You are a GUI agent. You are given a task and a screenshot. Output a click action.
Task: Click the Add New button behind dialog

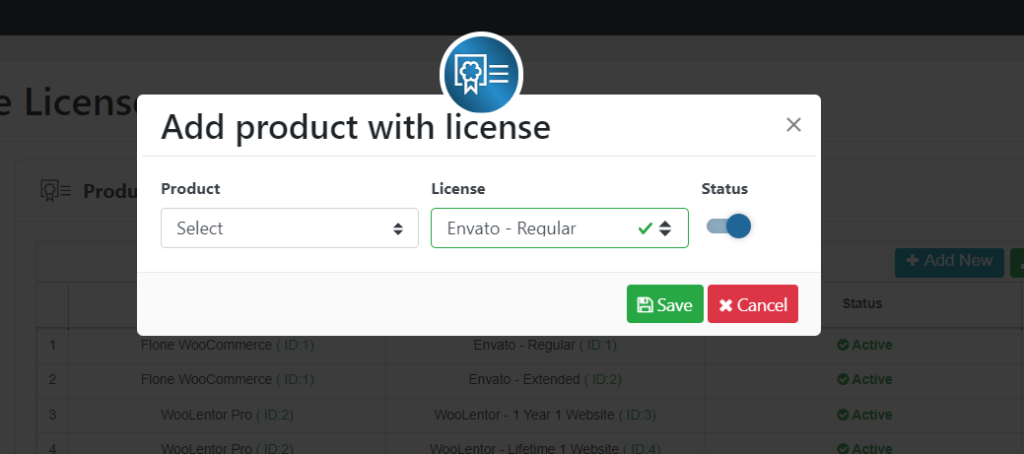click(x=949, y=262)
